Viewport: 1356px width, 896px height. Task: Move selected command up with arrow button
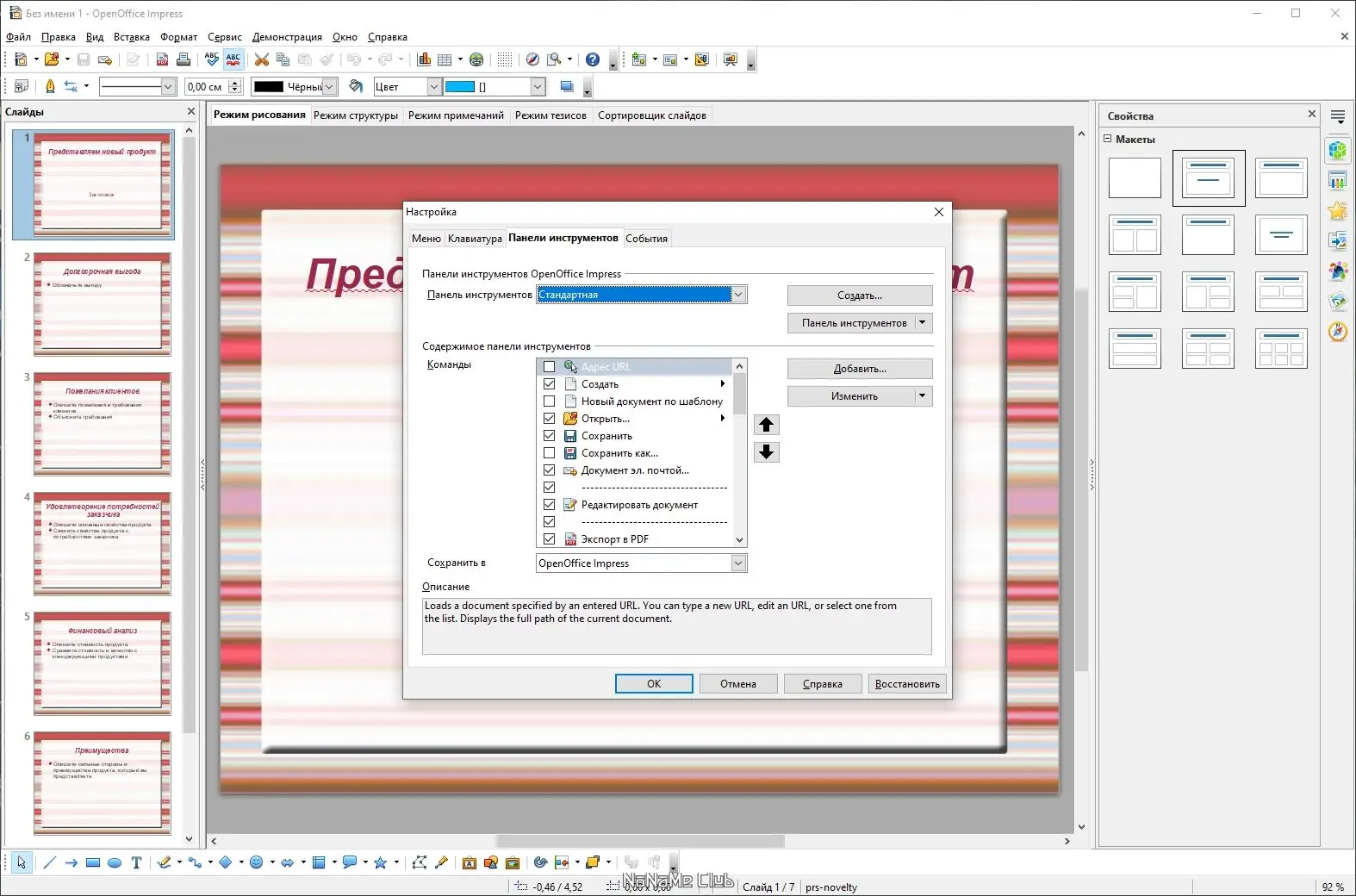pos(766,425)
